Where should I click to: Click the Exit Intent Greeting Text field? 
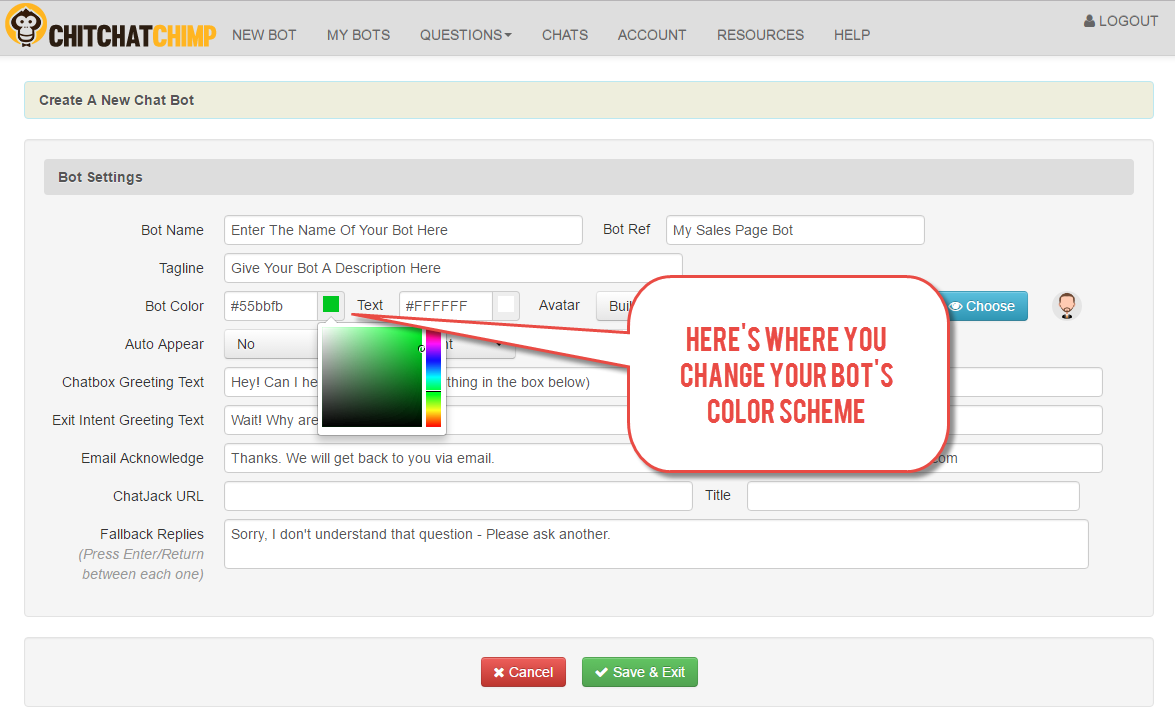(x=663, y=421)
